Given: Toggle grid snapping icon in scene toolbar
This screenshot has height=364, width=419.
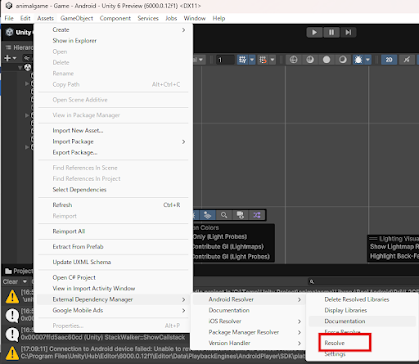Looking at the screenshot, I should click(x=243, y=60).
